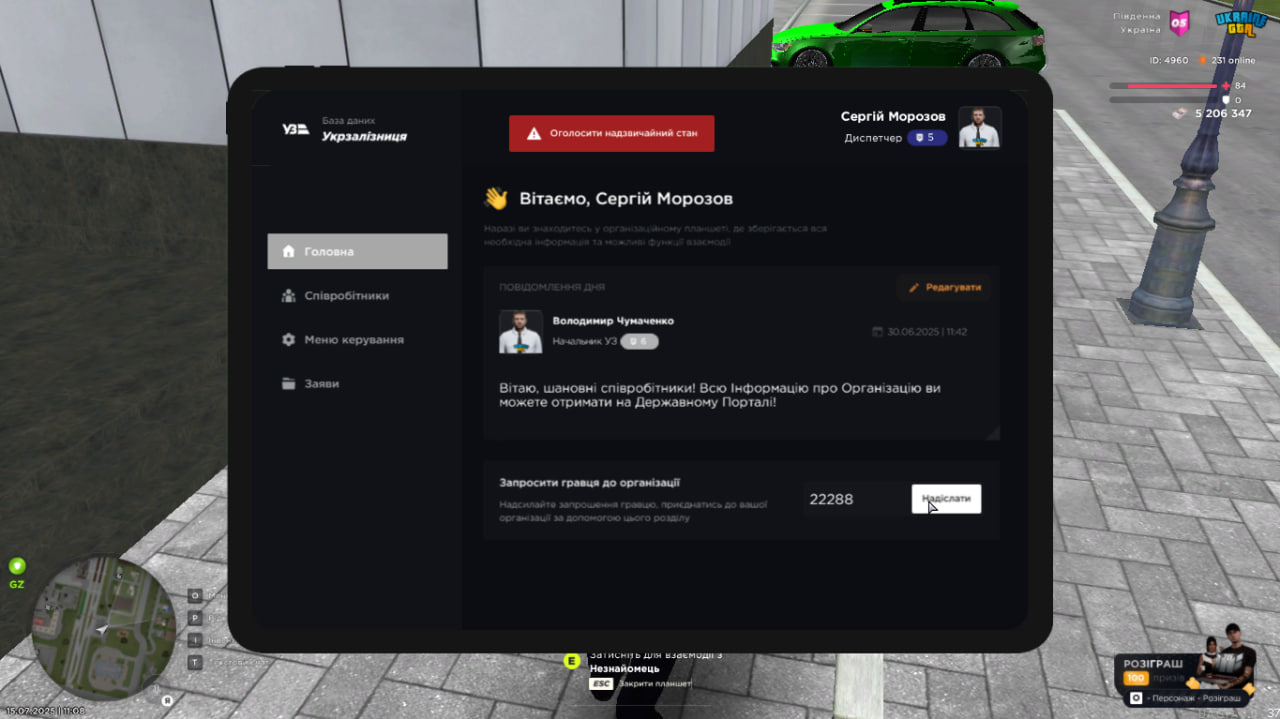
Task: Send the invitation with Надіслати
Action: click(946, 499)
